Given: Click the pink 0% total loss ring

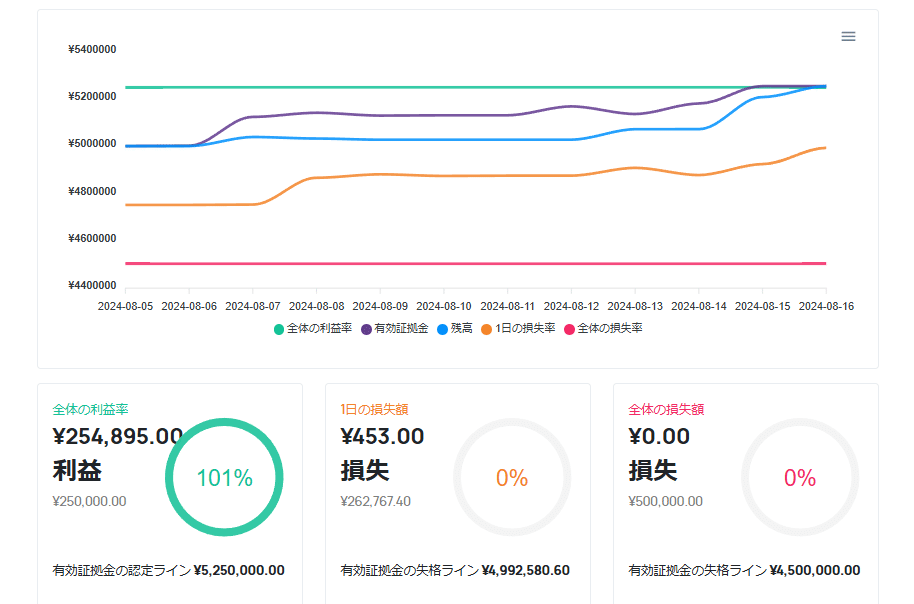Looking at the screenshot, I should point(800,477).
